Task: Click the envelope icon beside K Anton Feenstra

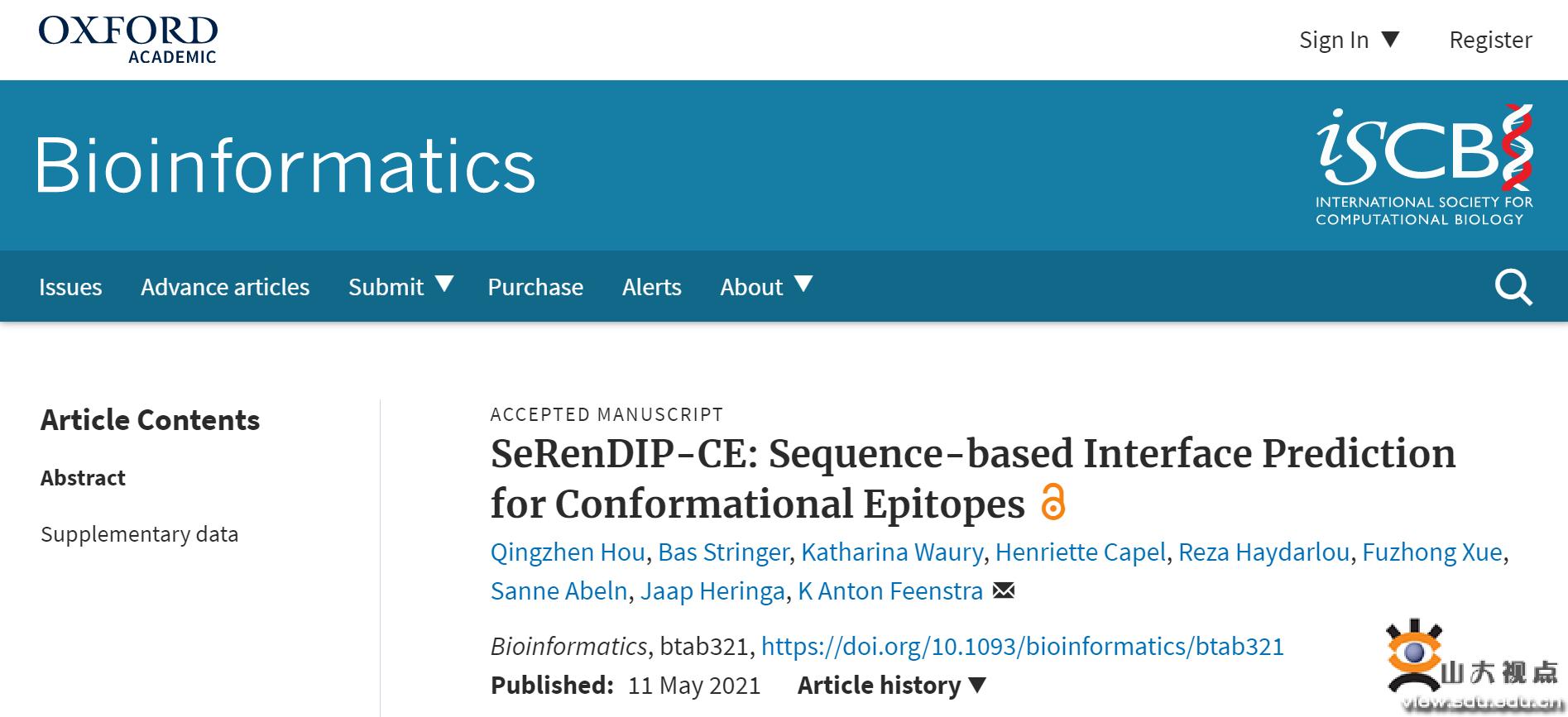Action: click(x=1004, y=590)
